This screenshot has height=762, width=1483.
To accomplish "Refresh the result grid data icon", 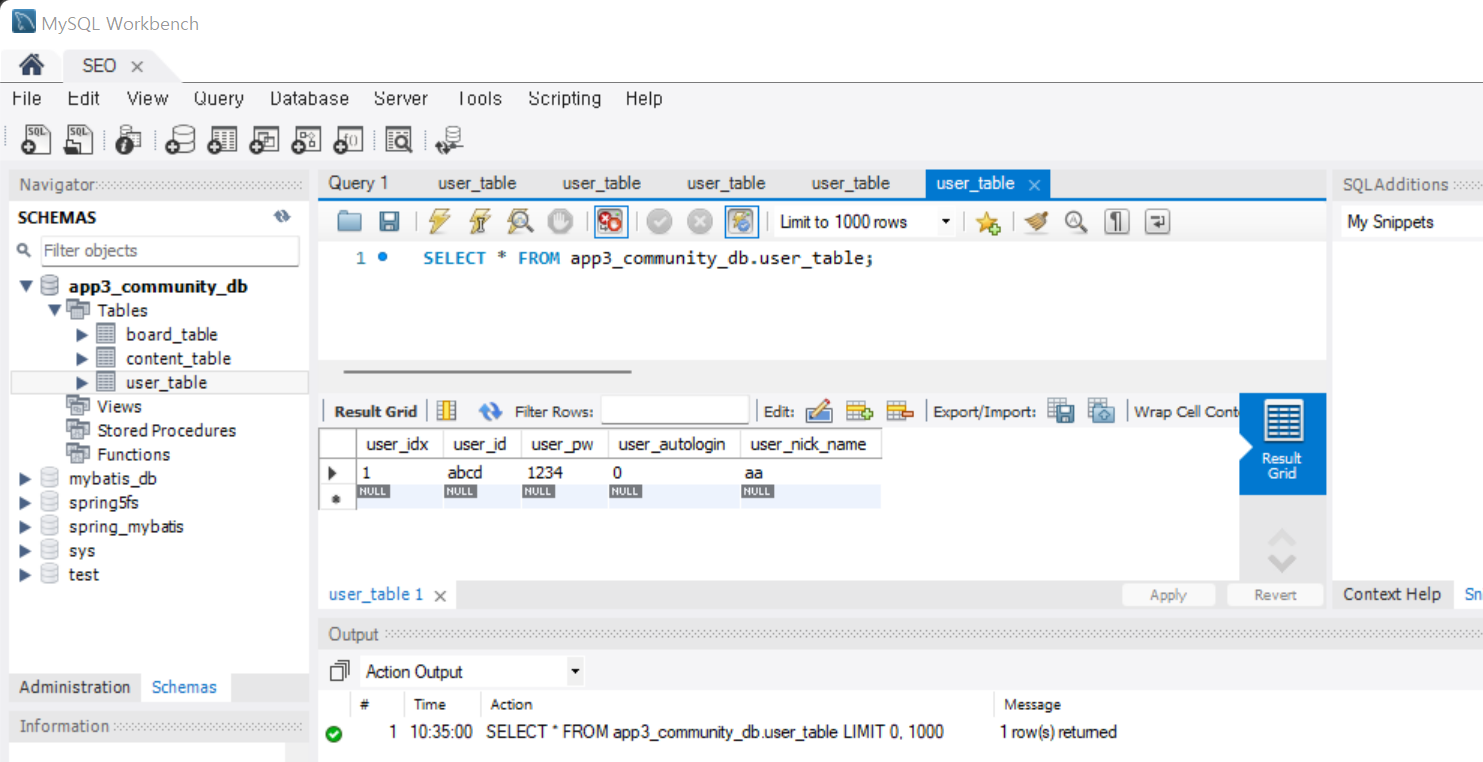I will (x=490, y=411).
